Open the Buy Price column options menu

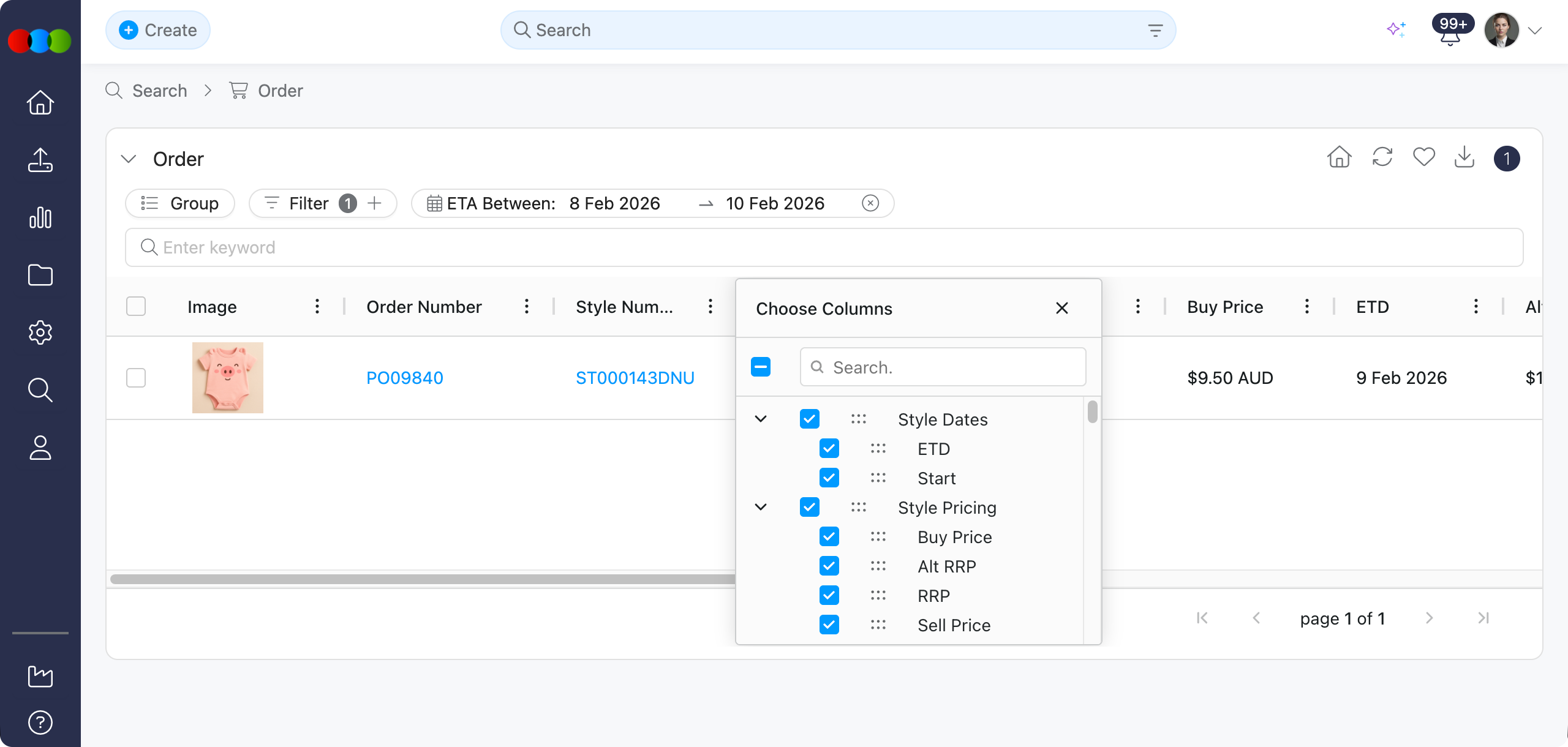[1306, 307]
